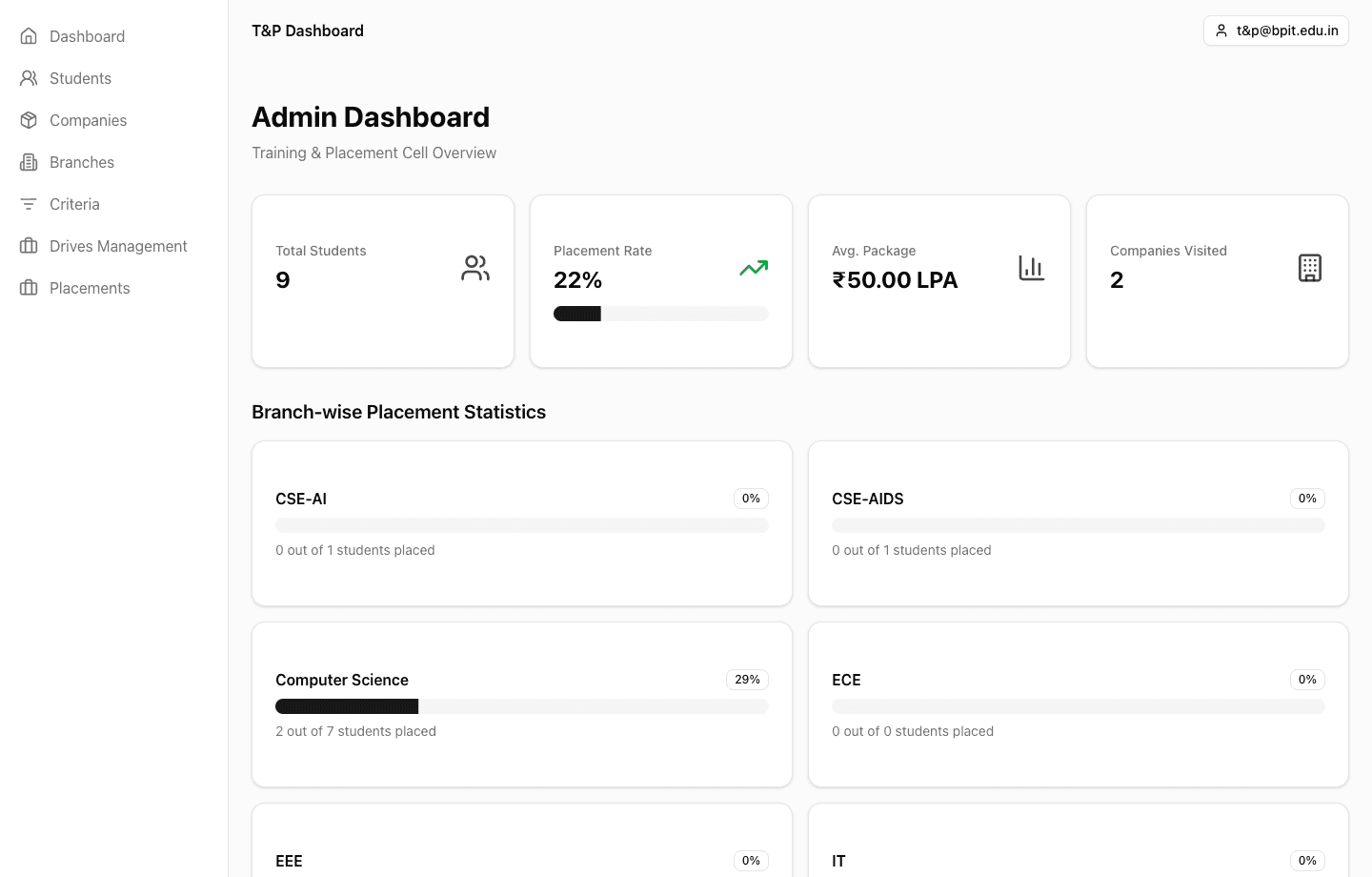Click CSE-AIDS's '0 out of 1 students placed'
Viewport: 1372px width, 877px height.
(x=912, y=550)
